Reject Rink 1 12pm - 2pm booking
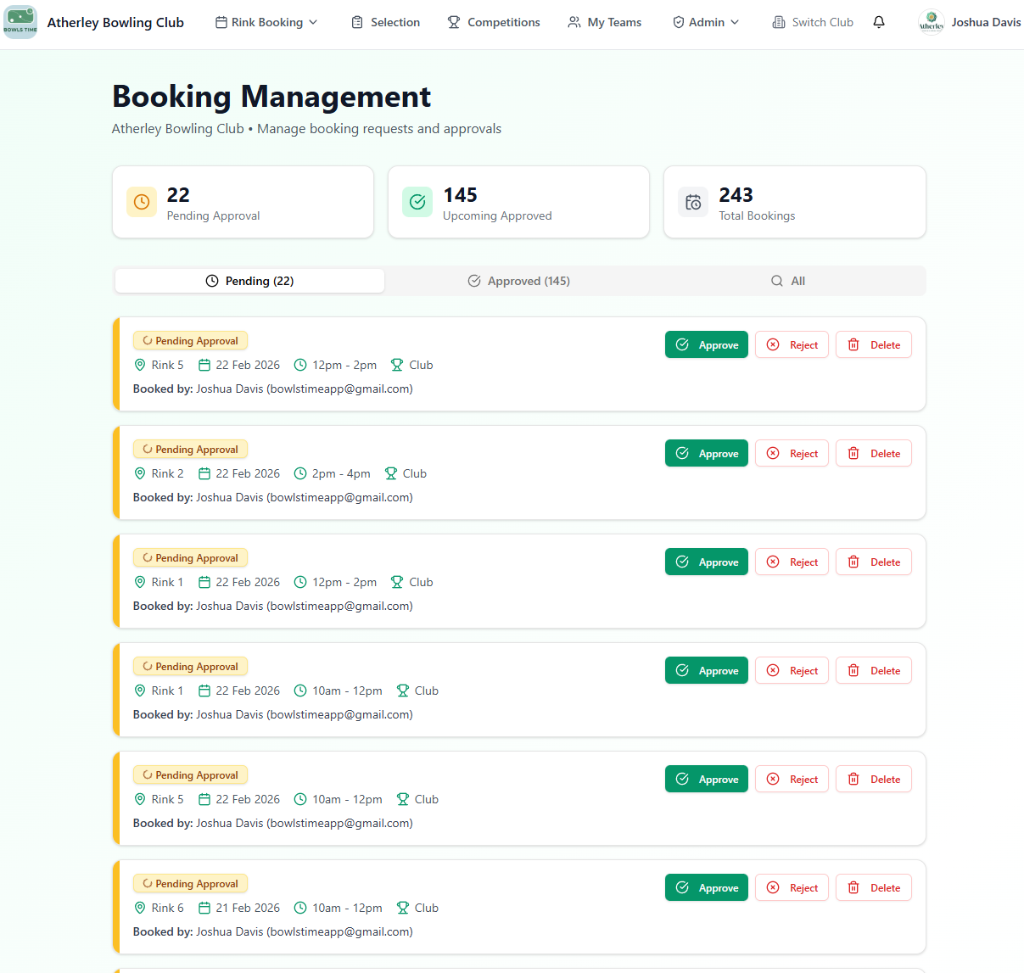The height and width of the screenshot is (973, 1024). [792, 562]
